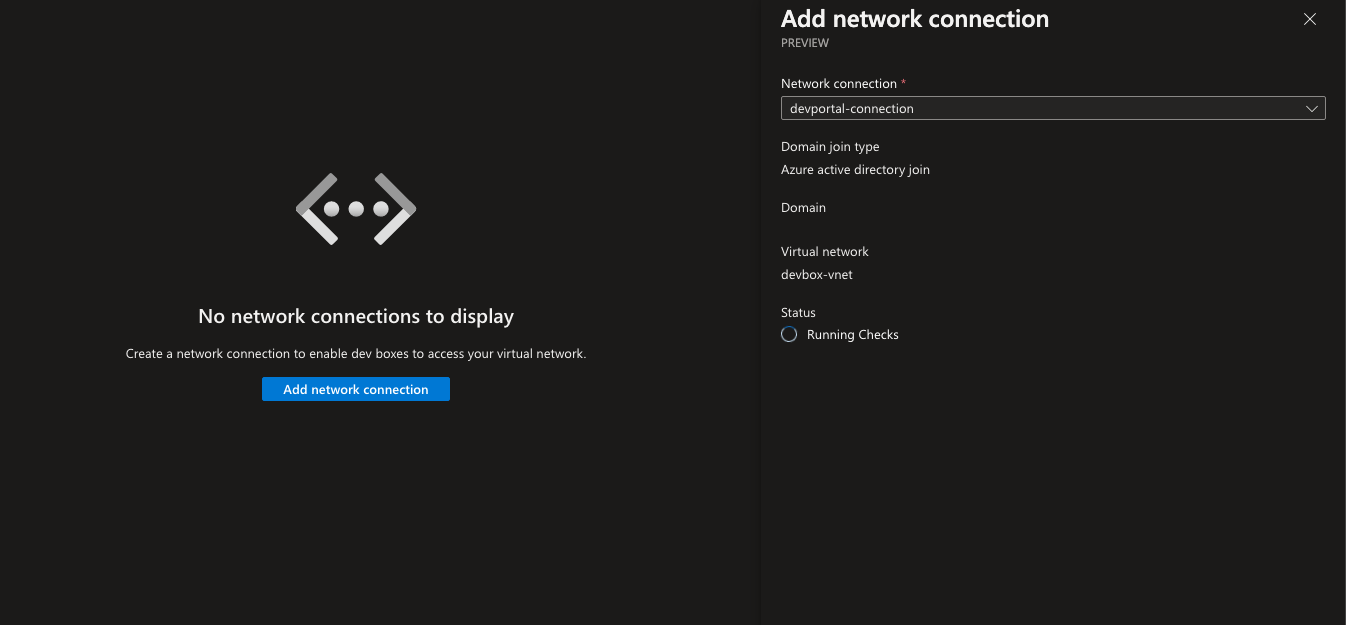Image resolution: width=1346 pixels, height=625 pixels.
Task: Click the Status label
Action: pos(798,313)
